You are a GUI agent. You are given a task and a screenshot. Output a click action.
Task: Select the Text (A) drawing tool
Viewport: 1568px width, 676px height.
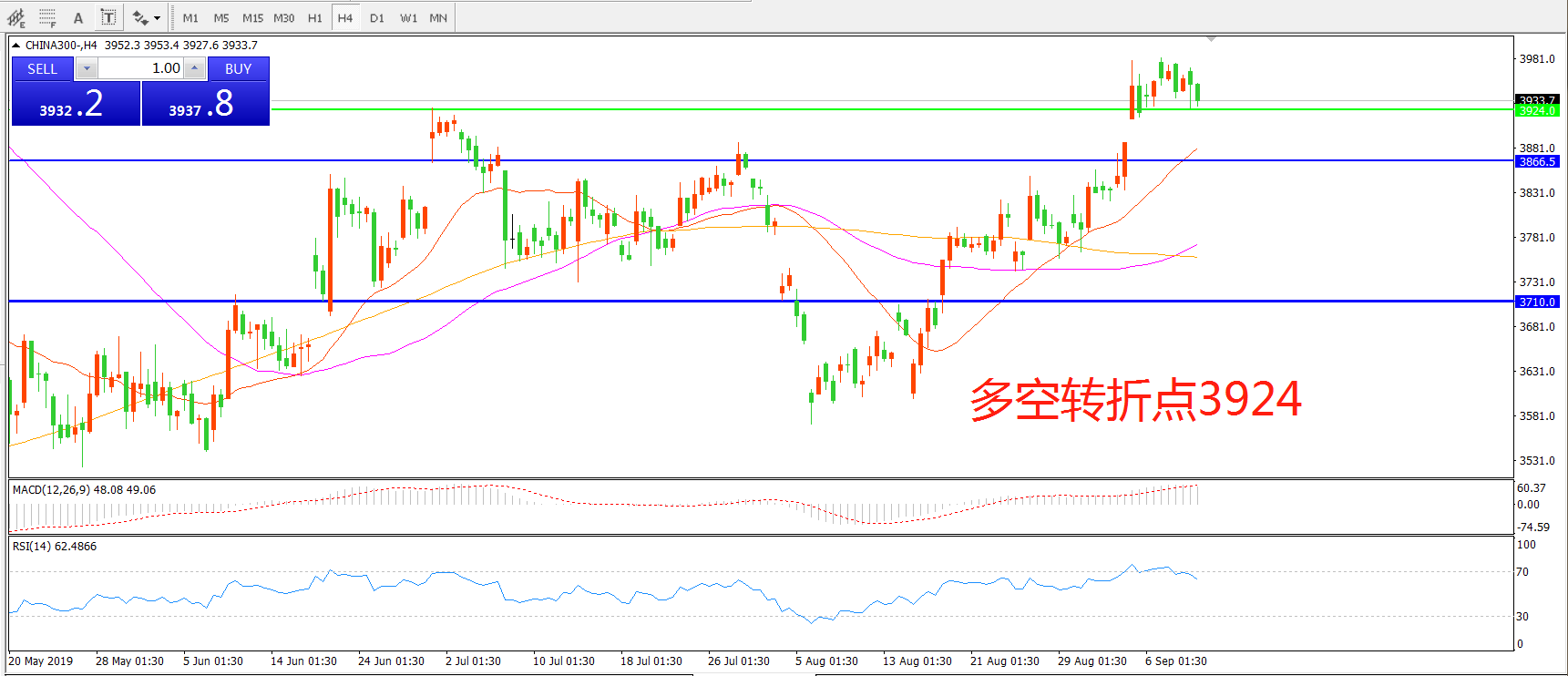pos(78,17)
